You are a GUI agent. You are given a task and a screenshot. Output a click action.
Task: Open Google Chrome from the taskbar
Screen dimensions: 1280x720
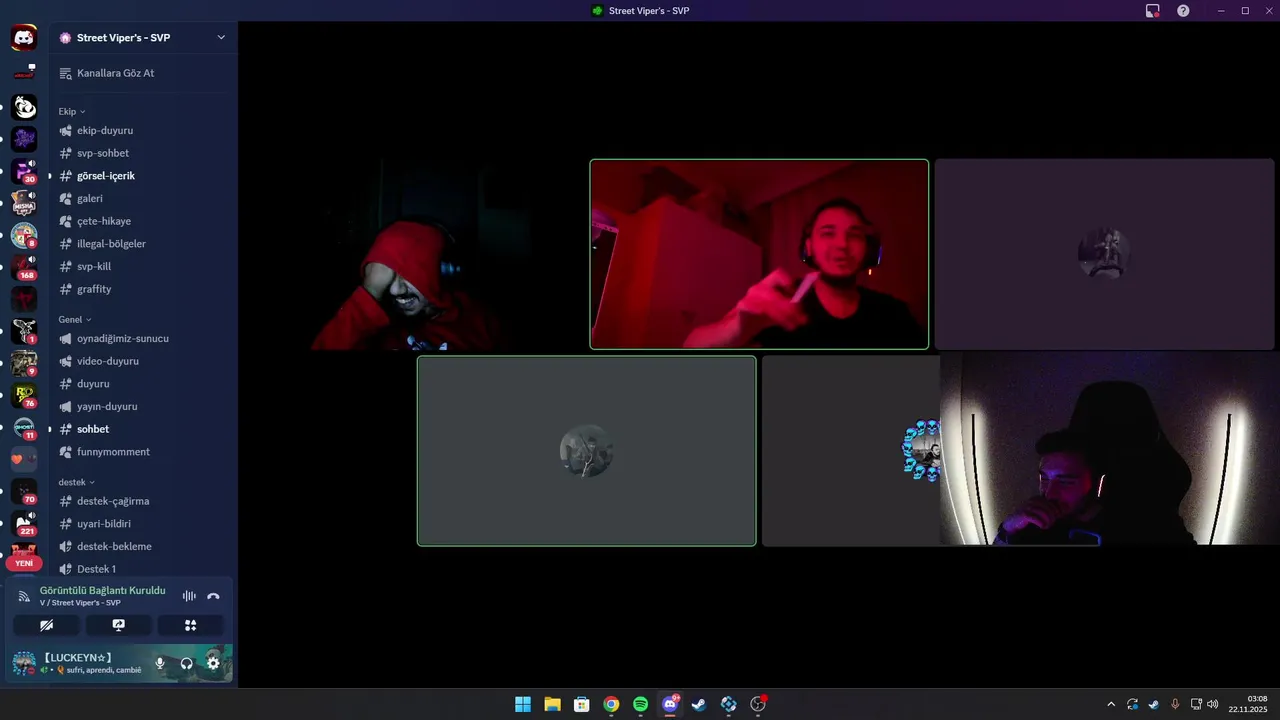click(x=611, y=704)
